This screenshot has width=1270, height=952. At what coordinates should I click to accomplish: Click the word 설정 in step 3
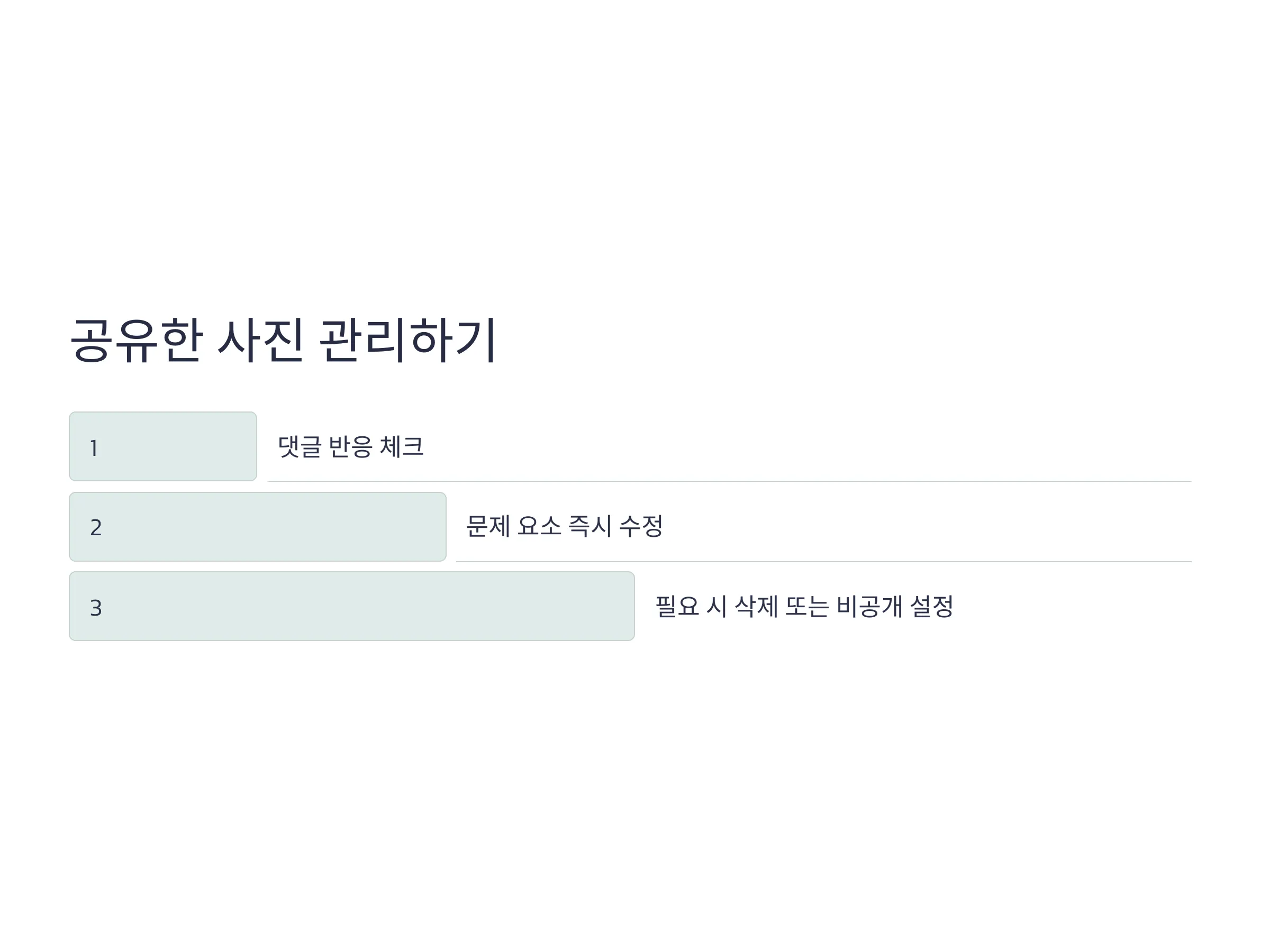point(932,607)
